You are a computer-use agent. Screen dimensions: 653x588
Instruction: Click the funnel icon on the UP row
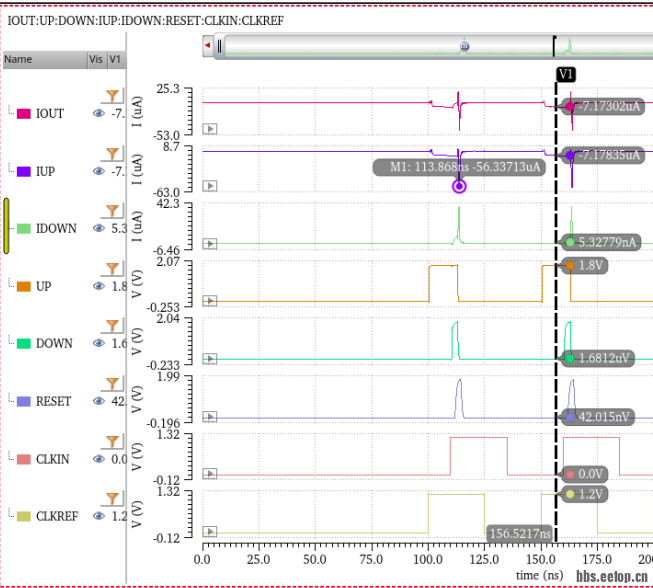113,267
